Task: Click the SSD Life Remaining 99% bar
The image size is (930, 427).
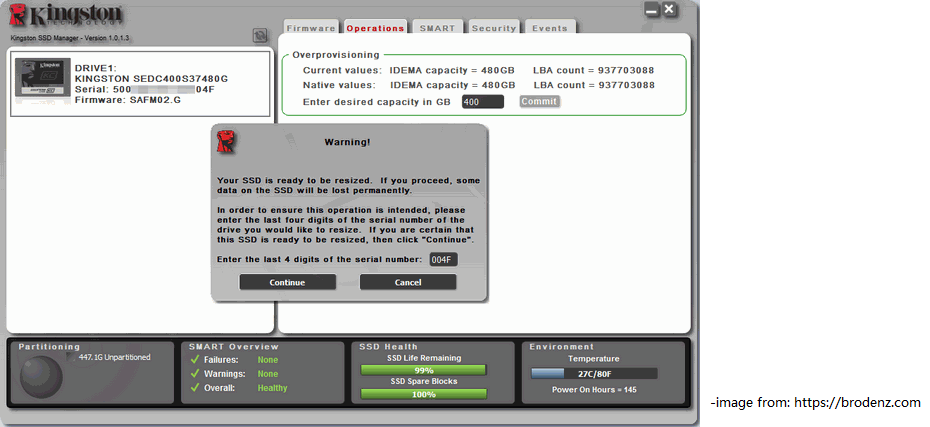Action: pyautogui.click(x=423, y=370)
